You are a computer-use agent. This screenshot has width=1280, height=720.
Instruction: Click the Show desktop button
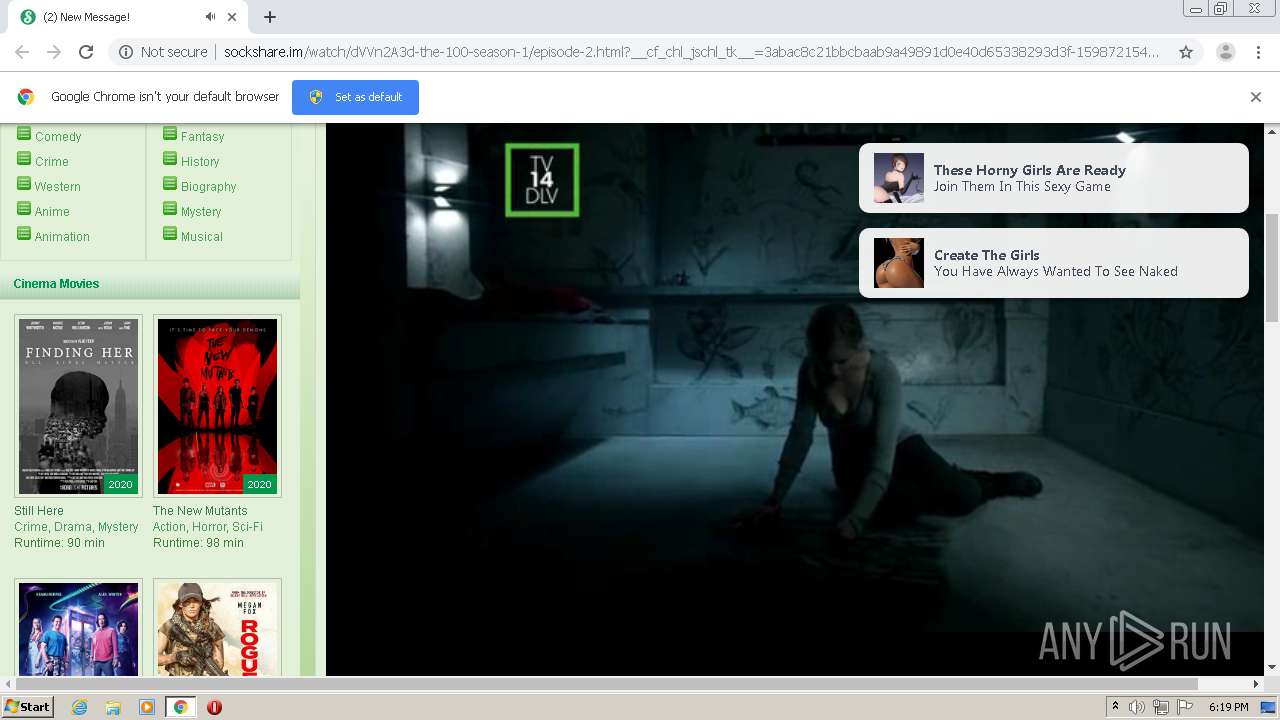click(x=1269, y=707)
